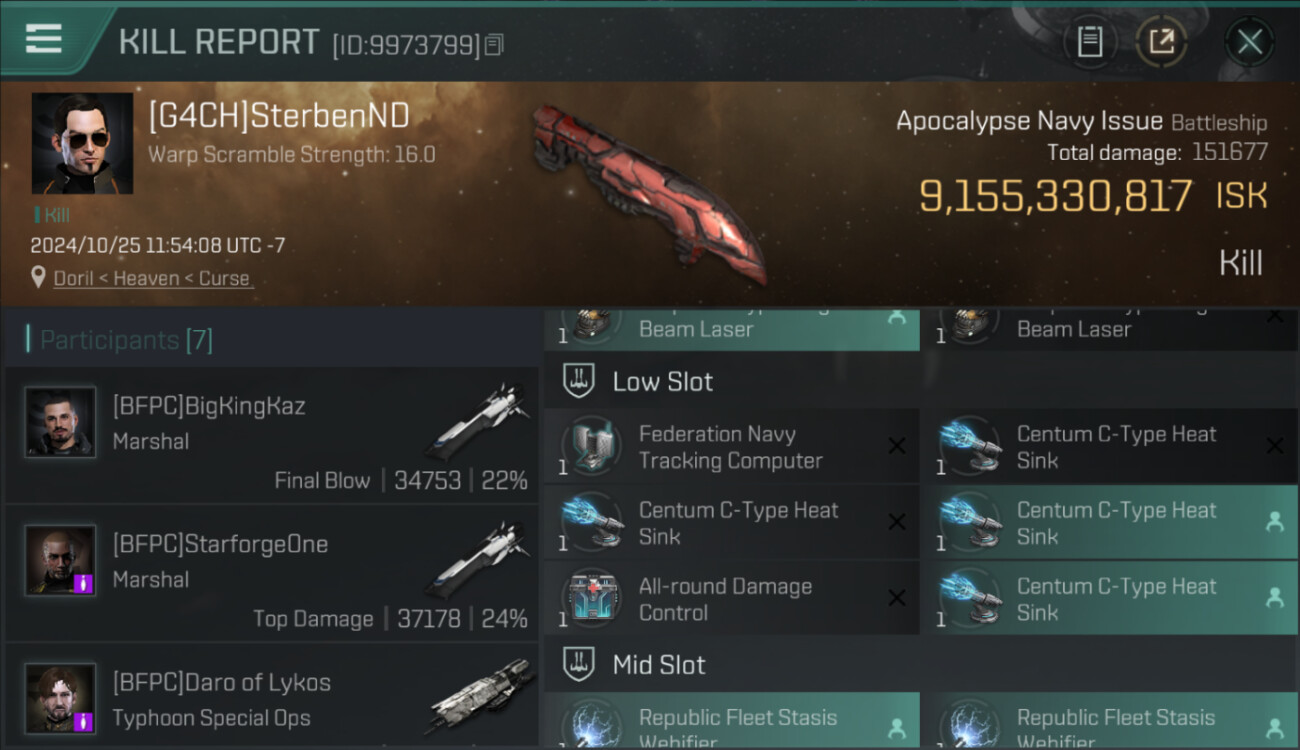The height and width of the screenshot is (750, 1300).
Task: Open BigKingKaz participant portrait
Action: [x=60, y=422]
